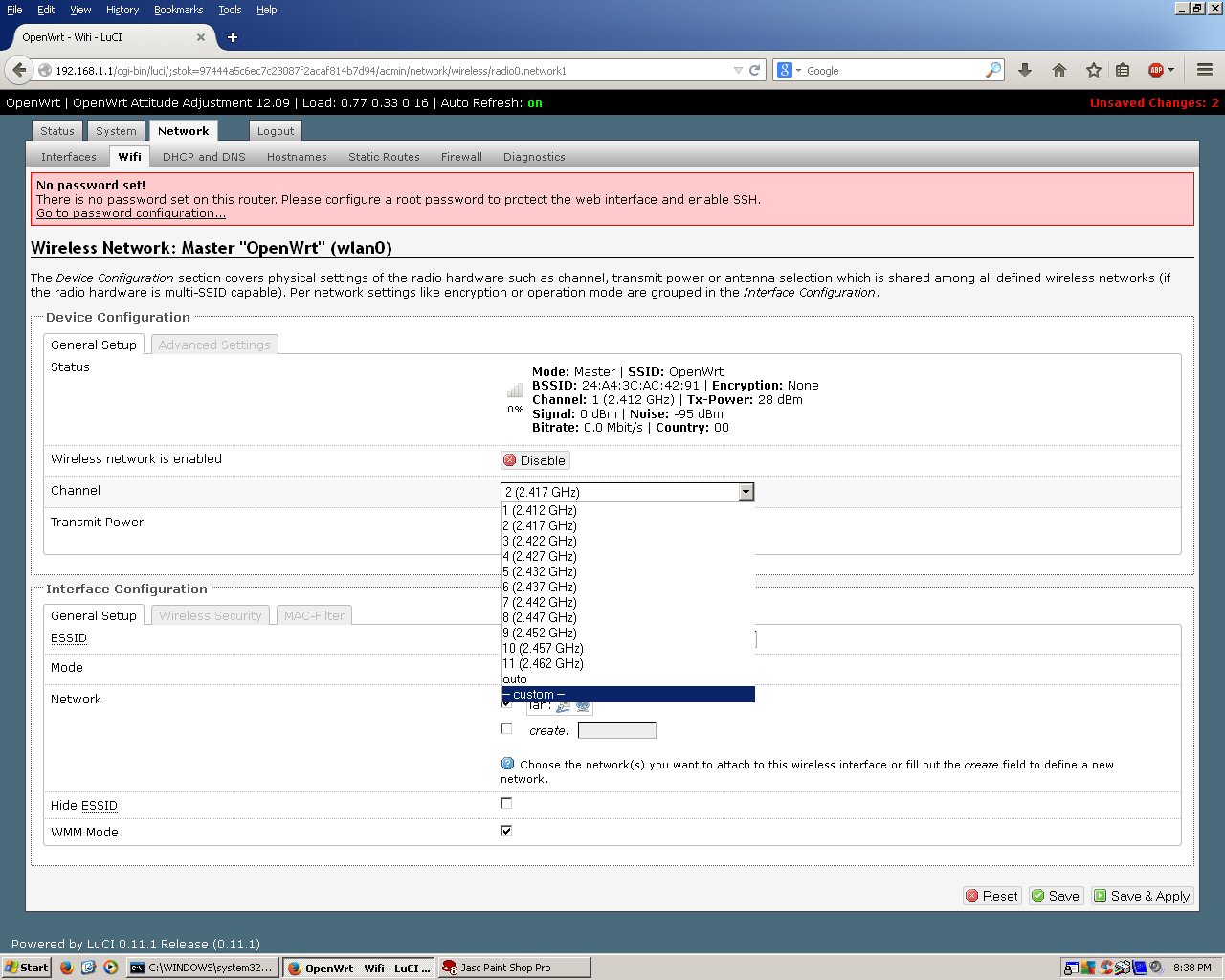Click the Google search input field
1225x980 pixels.
[895, 71]
